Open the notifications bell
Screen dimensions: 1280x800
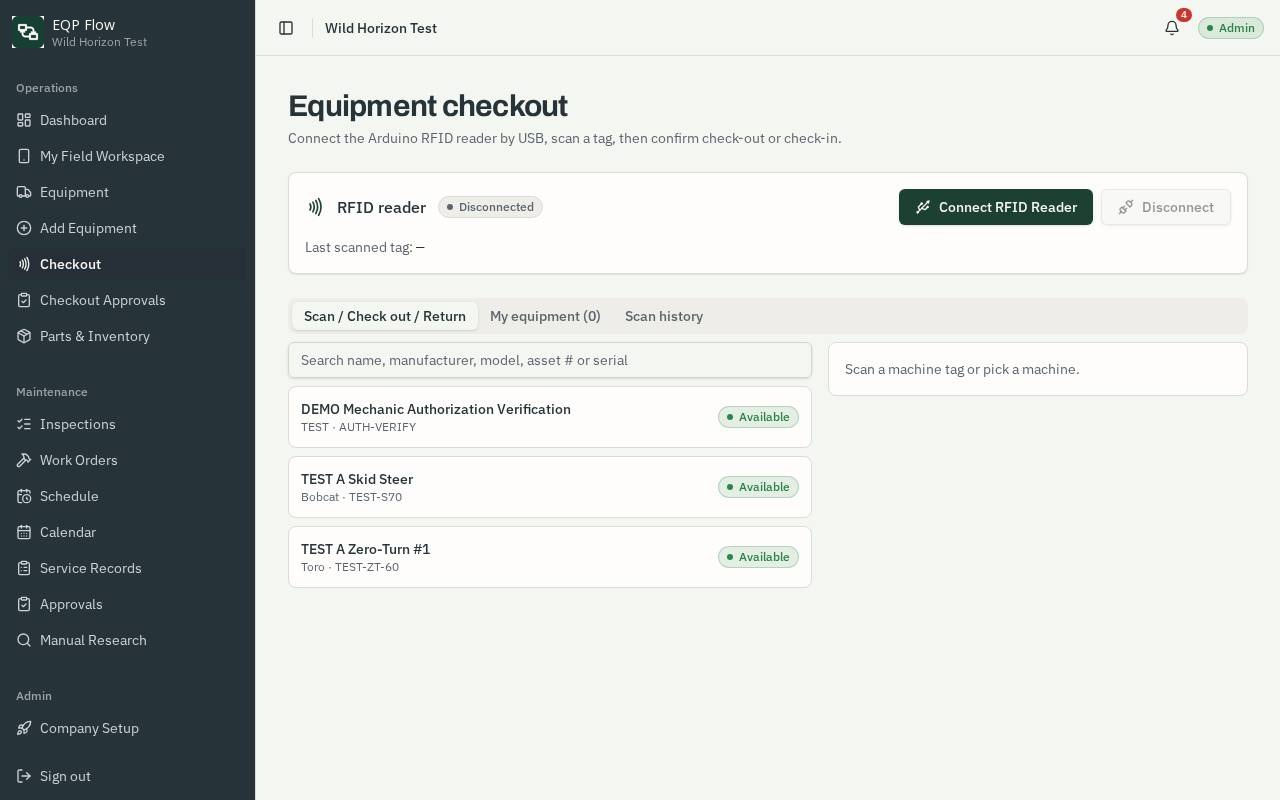1172,28
